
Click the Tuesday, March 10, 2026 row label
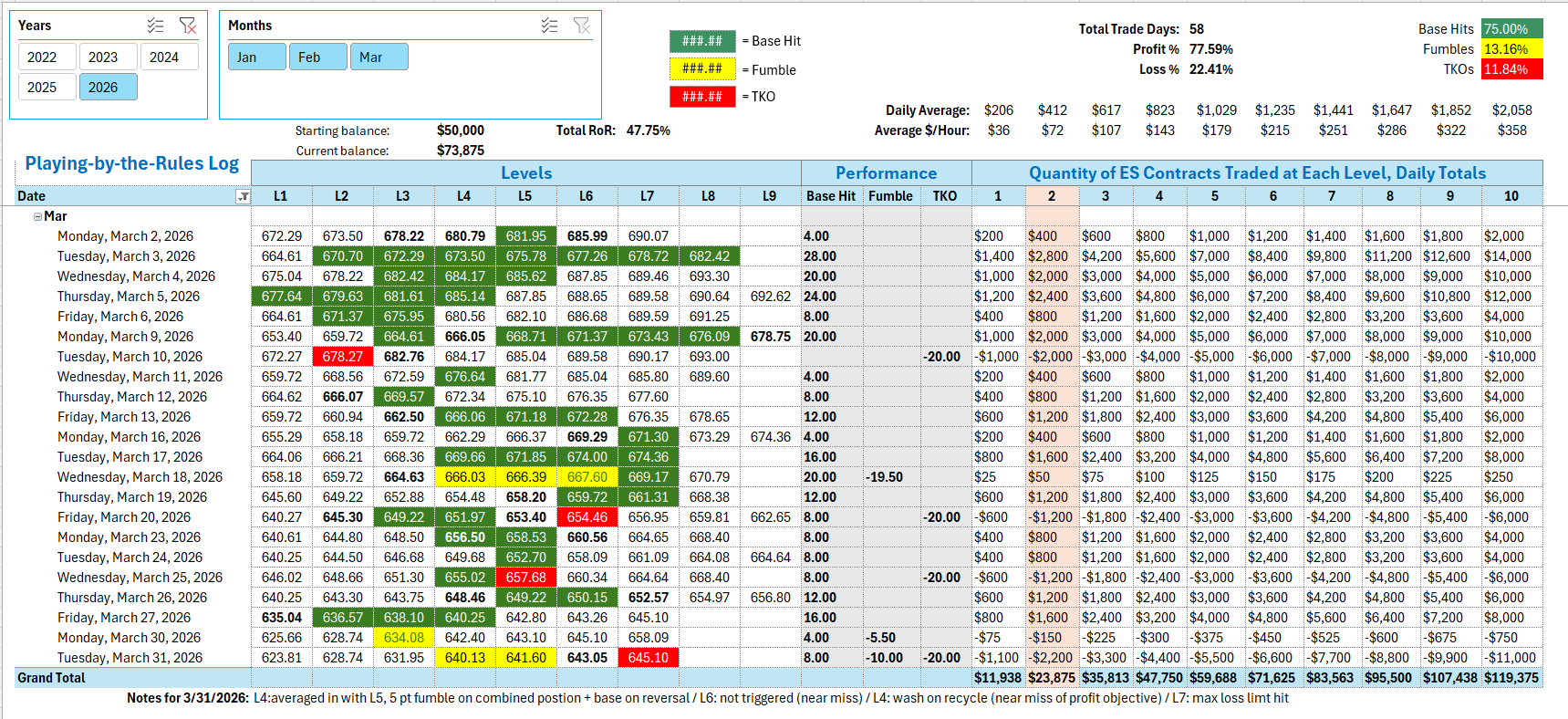[x=130, y=357]
